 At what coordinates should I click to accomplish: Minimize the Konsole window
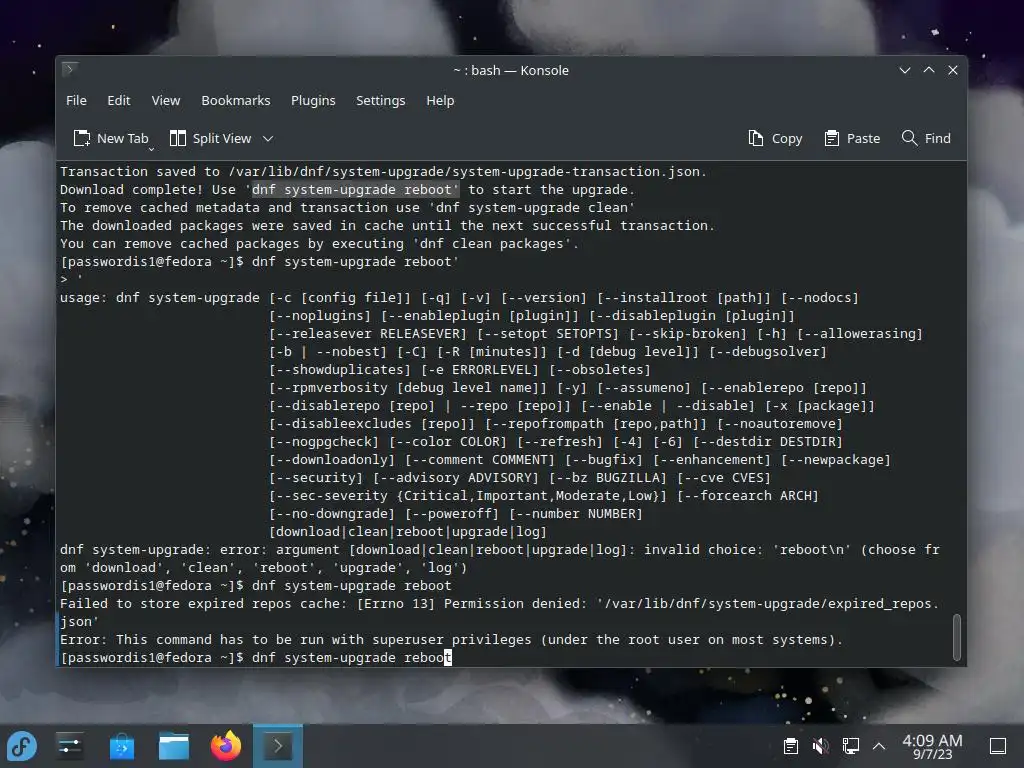904,70
